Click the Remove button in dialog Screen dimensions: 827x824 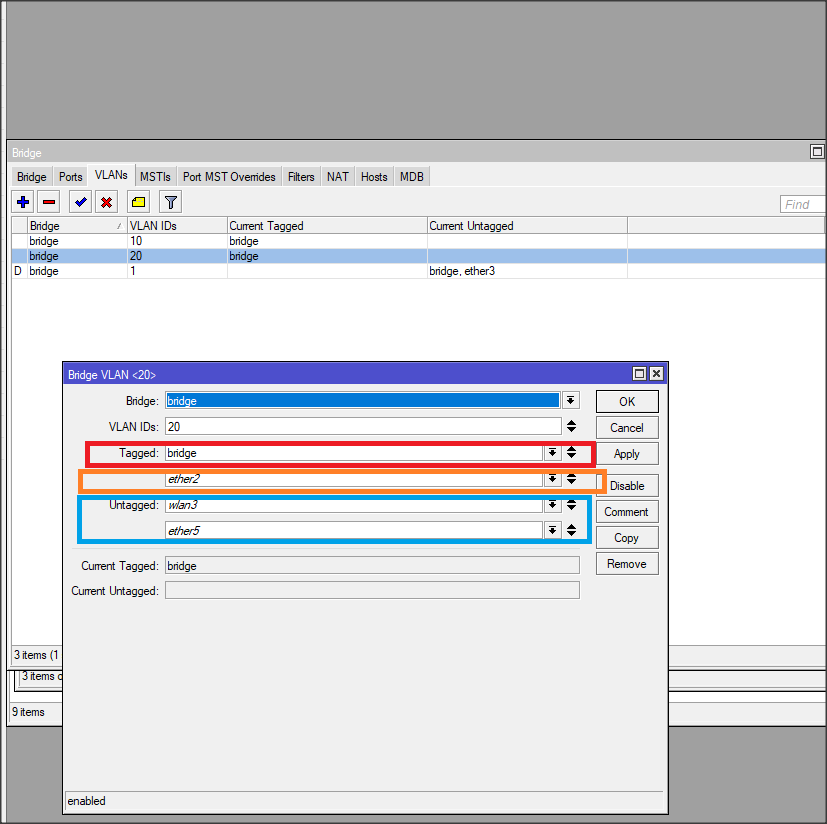click(627, 564)
